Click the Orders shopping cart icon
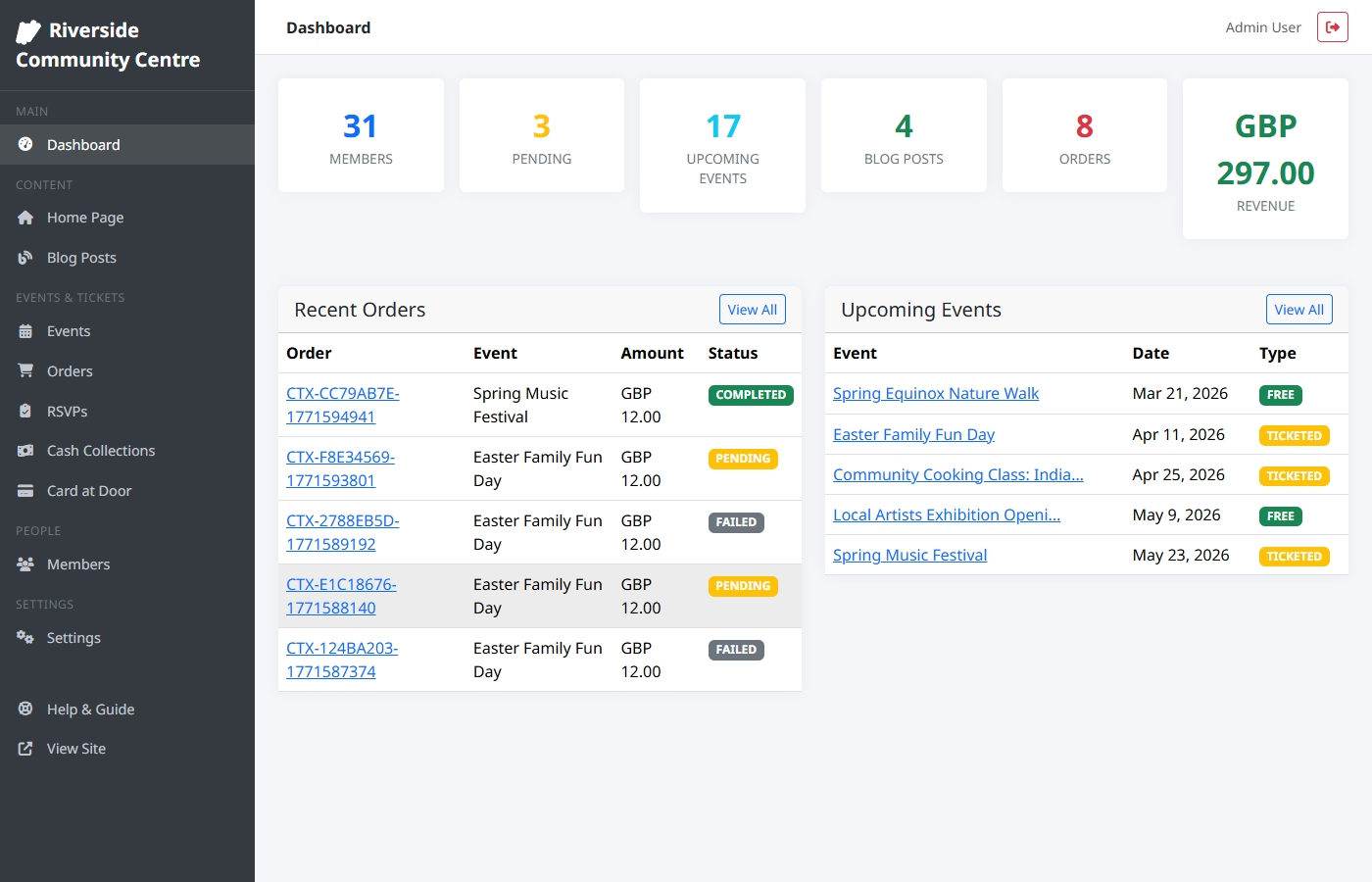 pyautogui.click(x=25, y=371)
